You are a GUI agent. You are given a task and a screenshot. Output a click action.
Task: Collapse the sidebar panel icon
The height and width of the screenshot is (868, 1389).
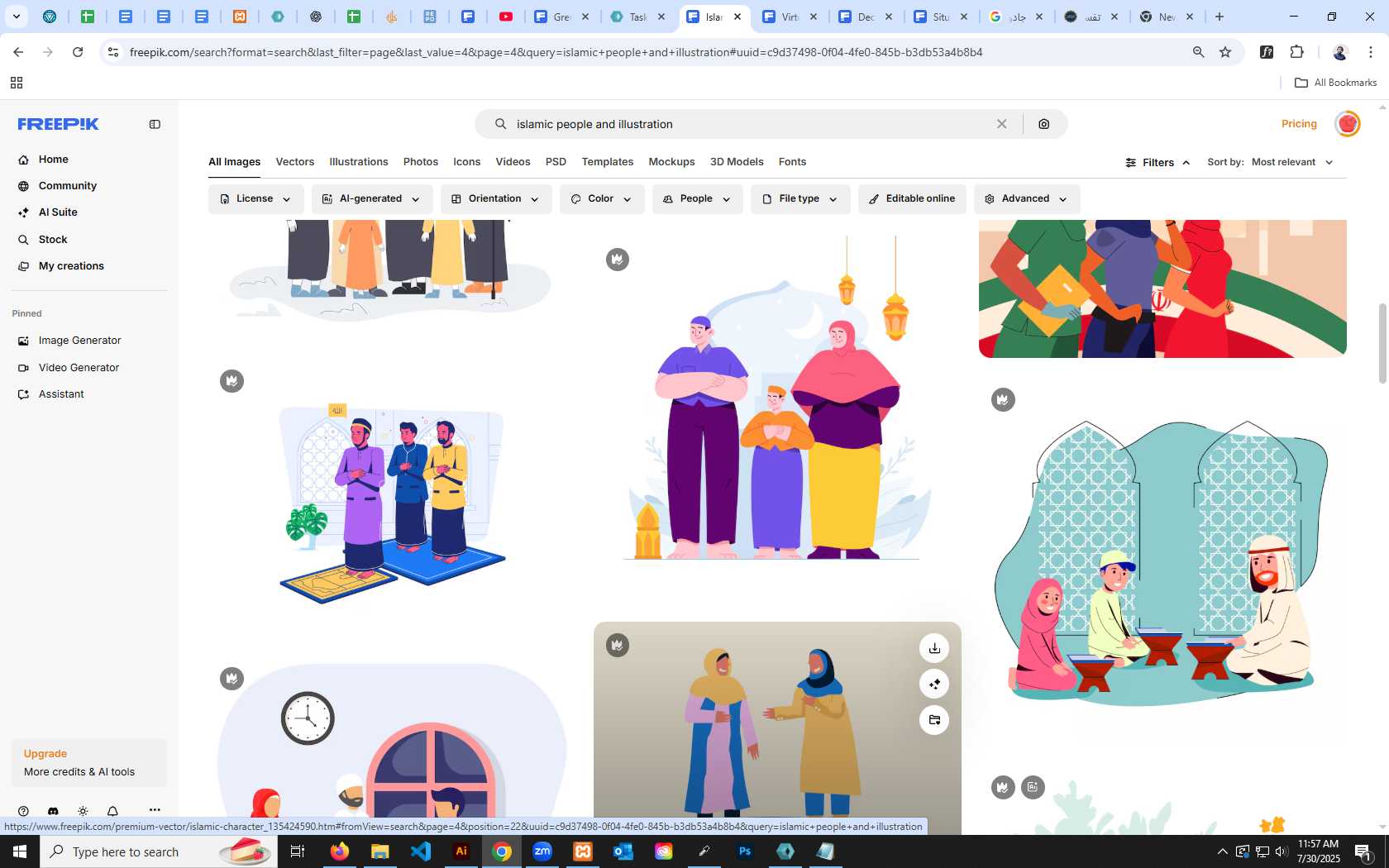(x=155, y=124)
